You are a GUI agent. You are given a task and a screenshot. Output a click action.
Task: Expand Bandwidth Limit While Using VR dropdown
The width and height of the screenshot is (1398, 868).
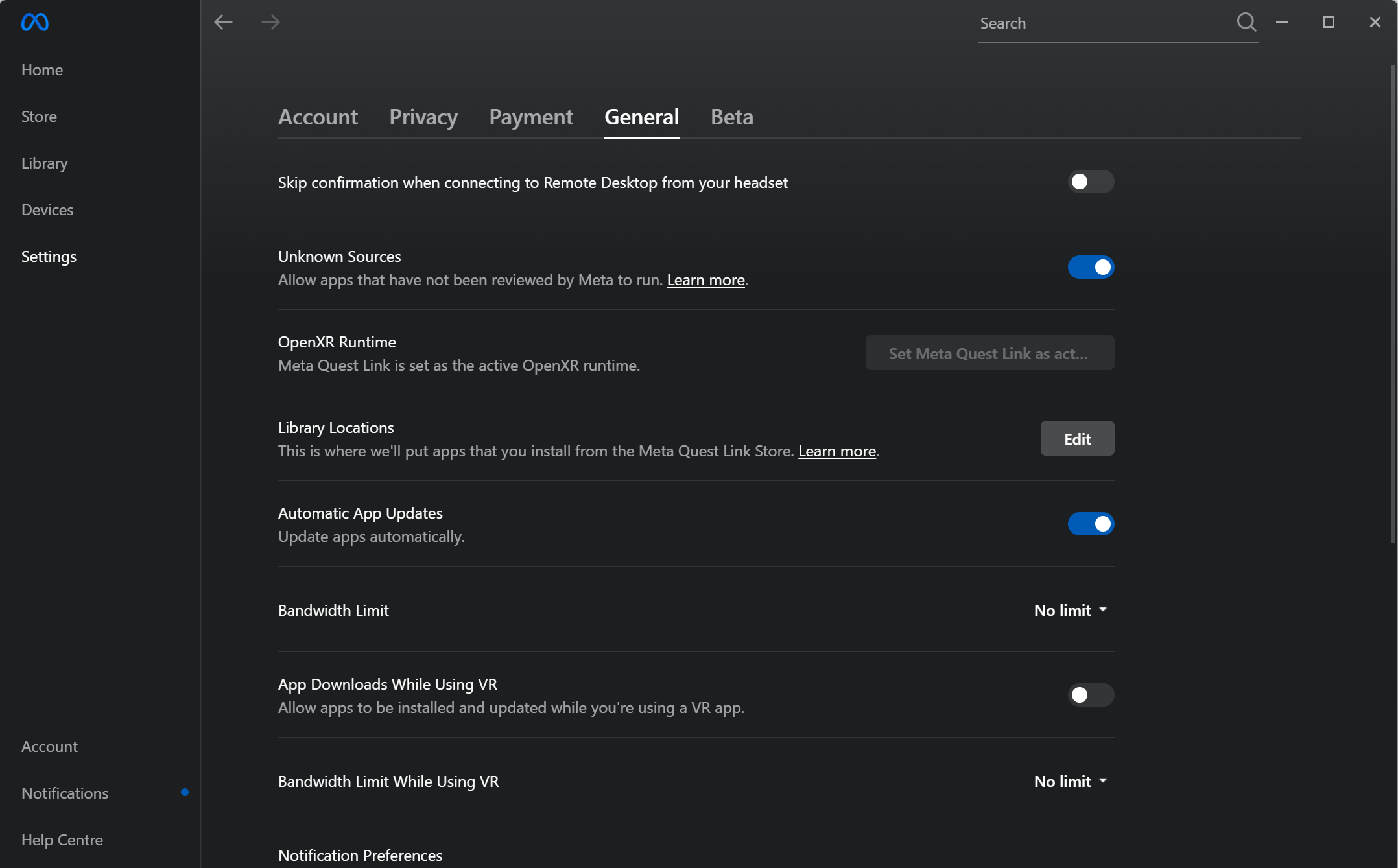click(x=1071, y=782)
